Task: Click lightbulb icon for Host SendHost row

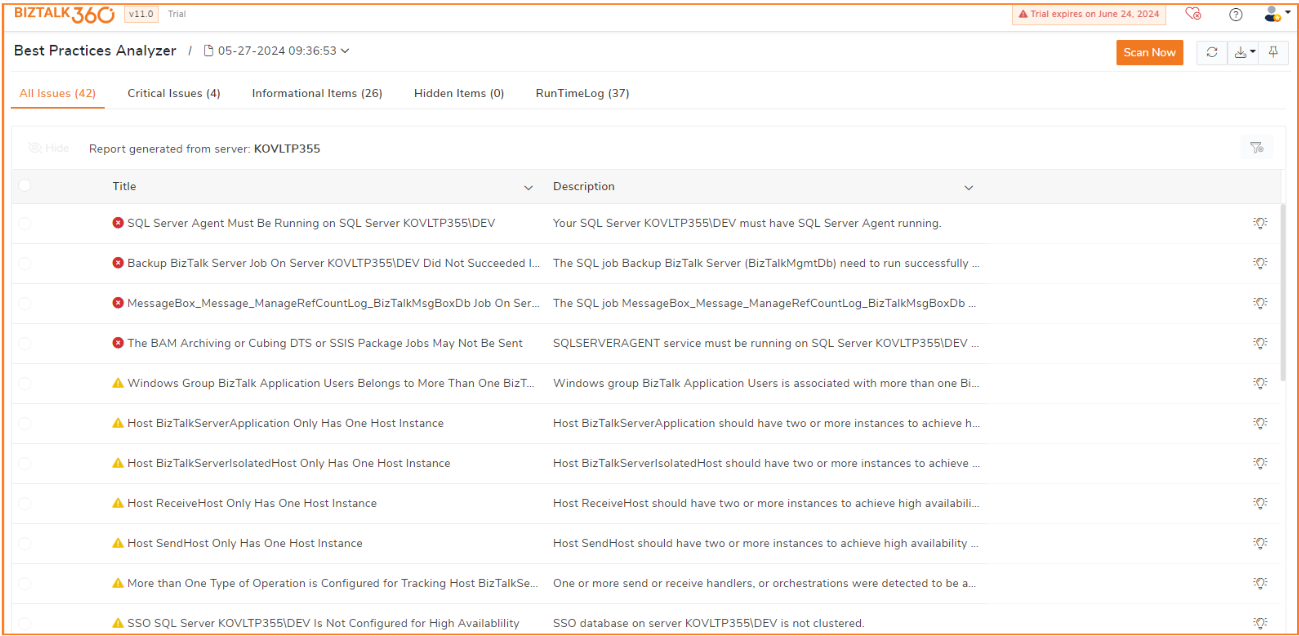Action: click(x=1260, y=543)
